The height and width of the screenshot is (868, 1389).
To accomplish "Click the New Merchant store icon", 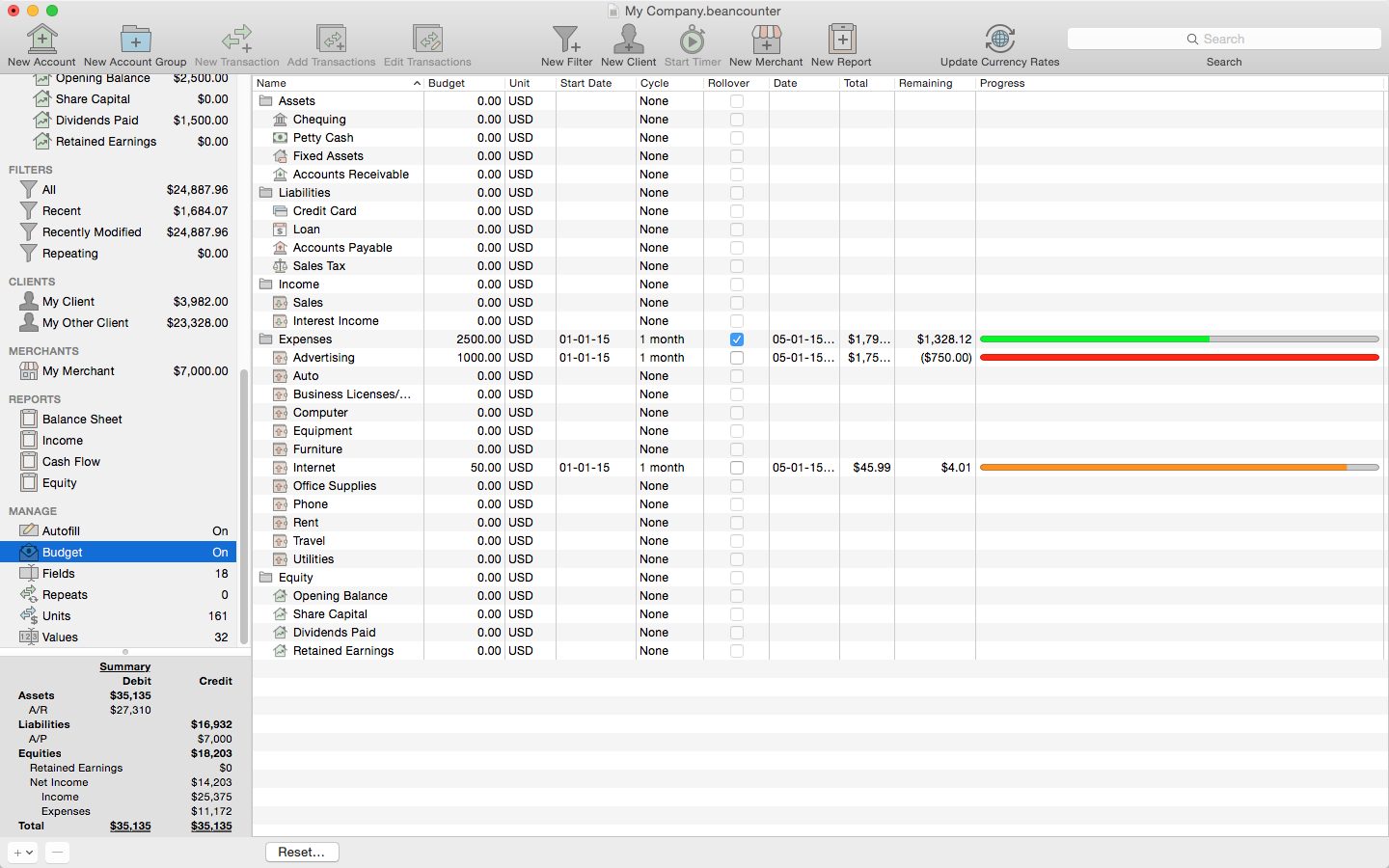I will pos(766,39).
